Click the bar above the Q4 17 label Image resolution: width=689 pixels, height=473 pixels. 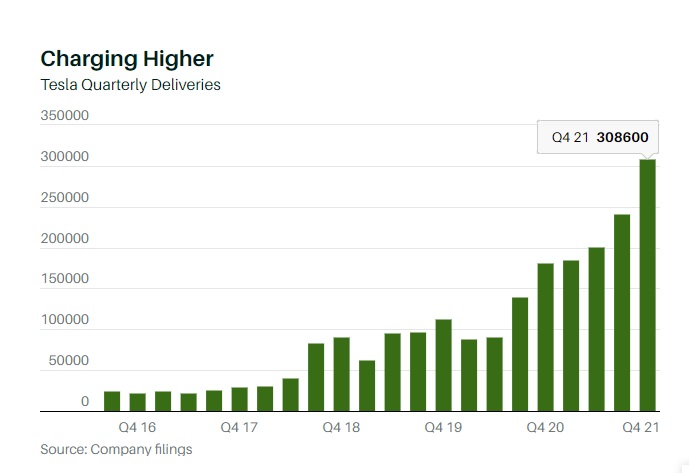[239, 399]
